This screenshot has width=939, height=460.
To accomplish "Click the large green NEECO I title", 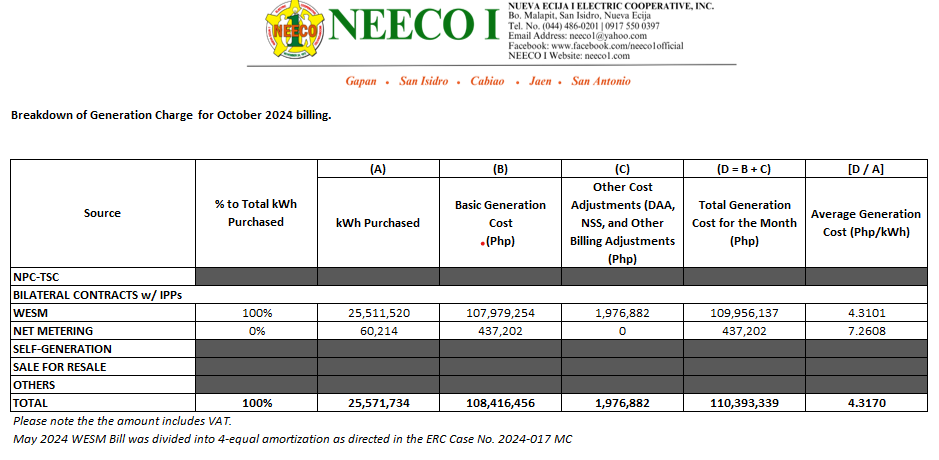I will point(413,27).
